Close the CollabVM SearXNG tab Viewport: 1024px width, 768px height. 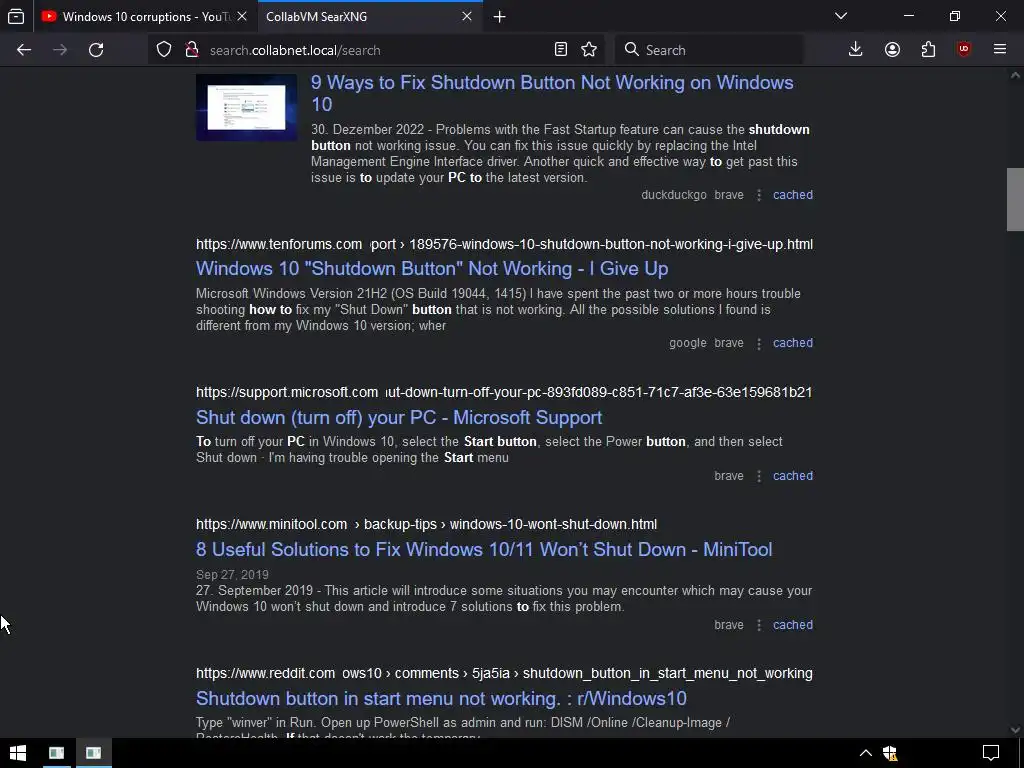pos(467,17)
